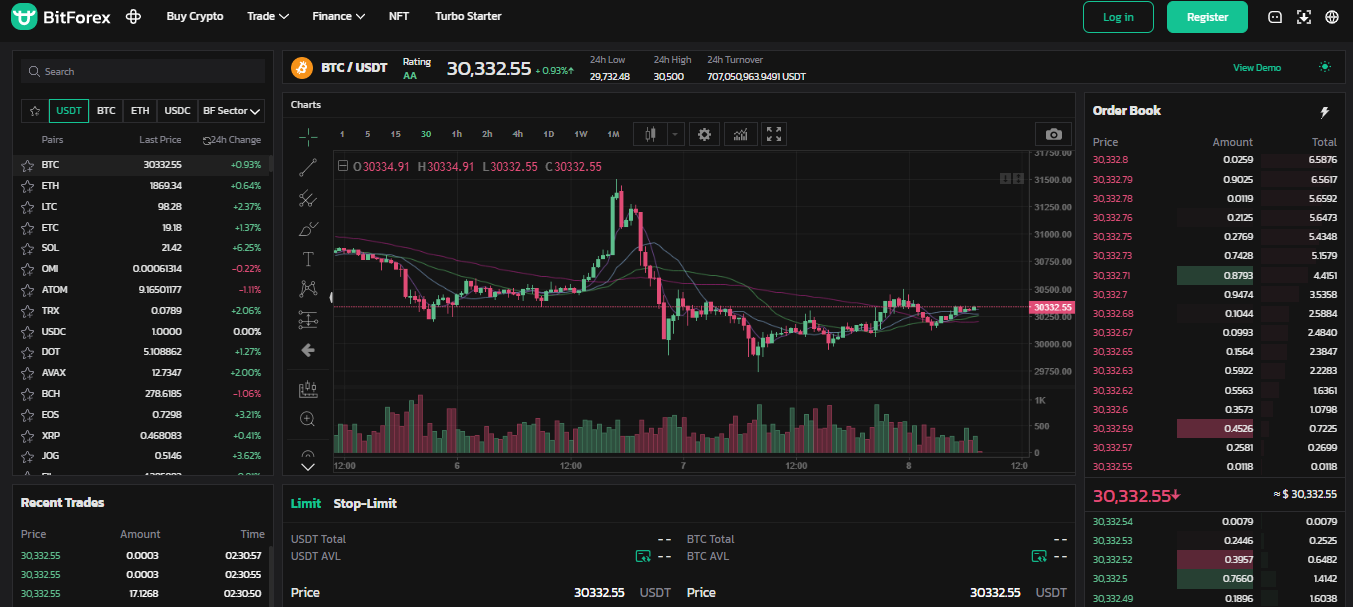1353x607 pixels.
Task: Open the candlestick chart style button
Action: pyautogui.click(x=650, y=134)
